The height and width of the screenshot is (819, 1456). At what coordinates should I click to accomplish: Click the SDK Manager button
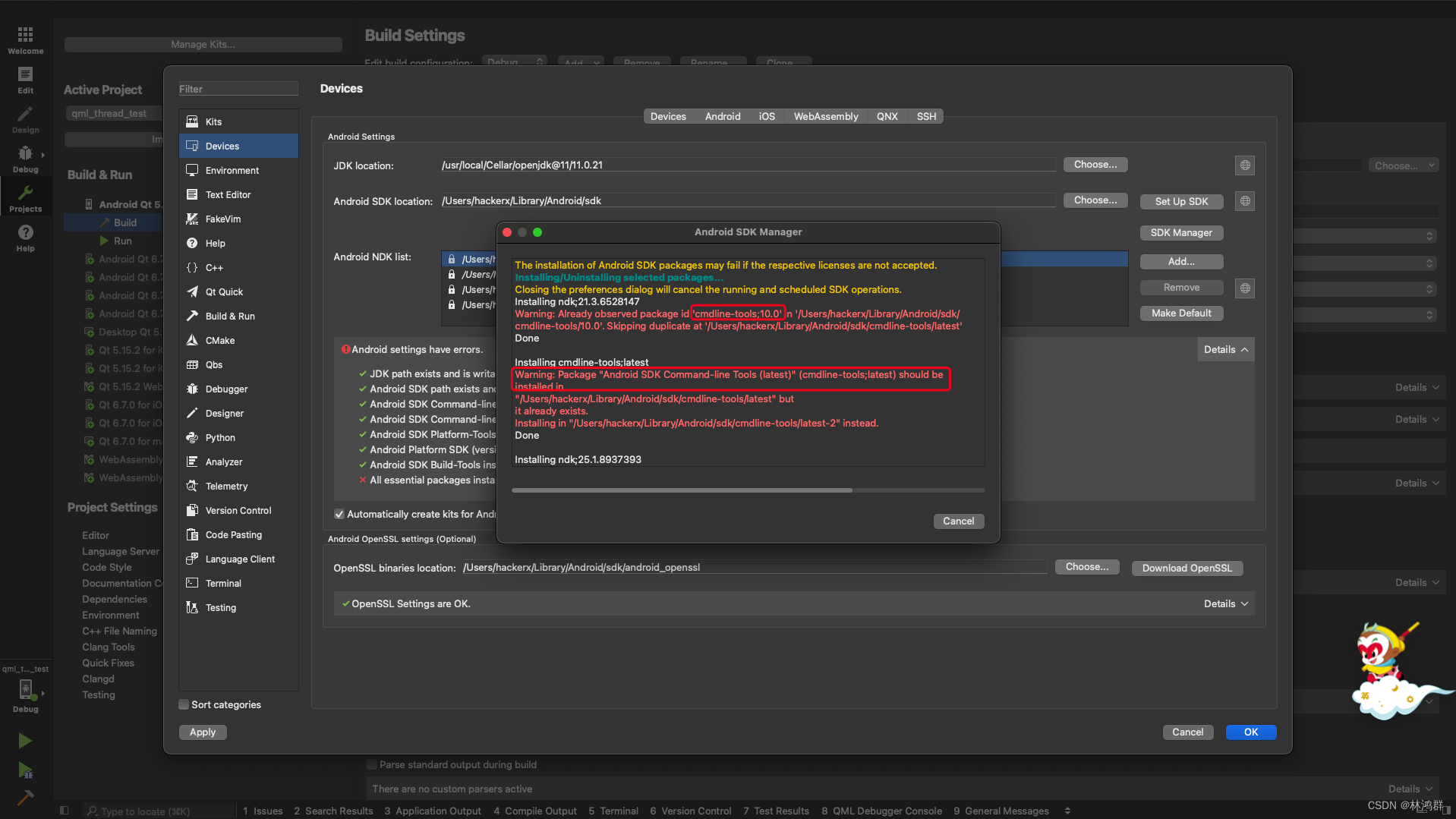coord(1181,233)
